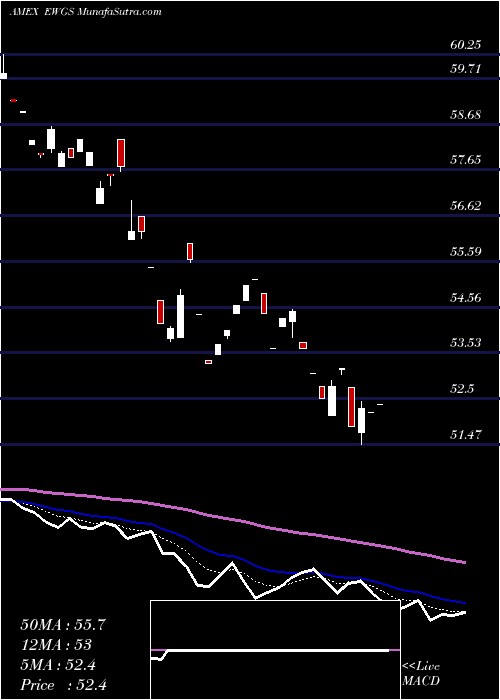Click the 56.62 price level label

pyautogui.click(x=466, y=206)
